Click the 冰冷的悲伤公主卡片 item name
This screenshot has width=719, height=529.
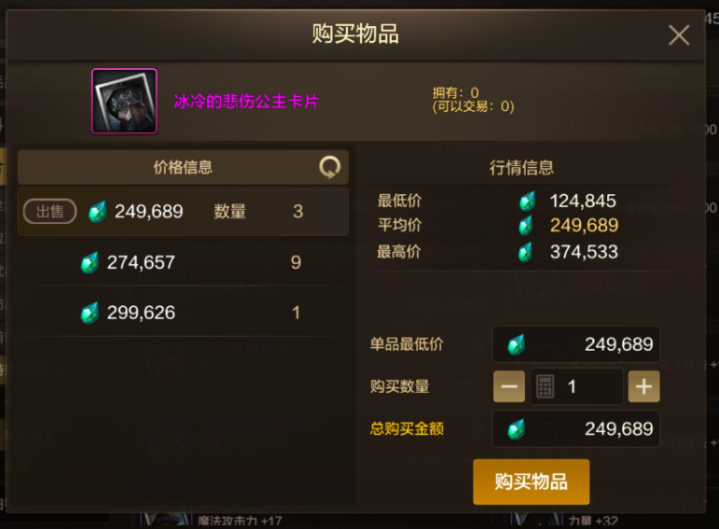pos(246,101)
